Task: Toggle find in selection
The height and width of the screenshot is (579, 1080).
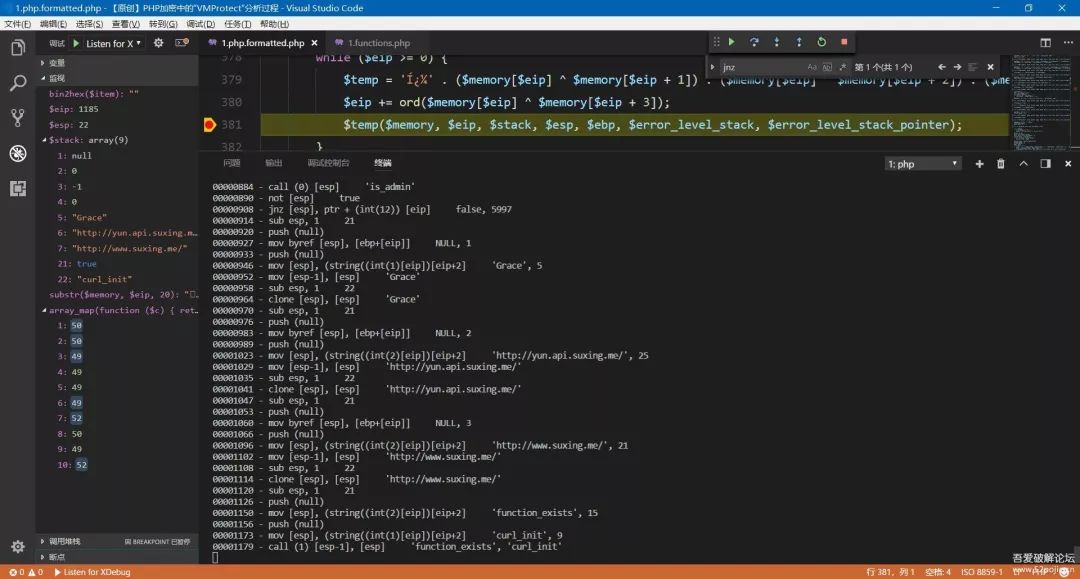Action: point(973,67)
